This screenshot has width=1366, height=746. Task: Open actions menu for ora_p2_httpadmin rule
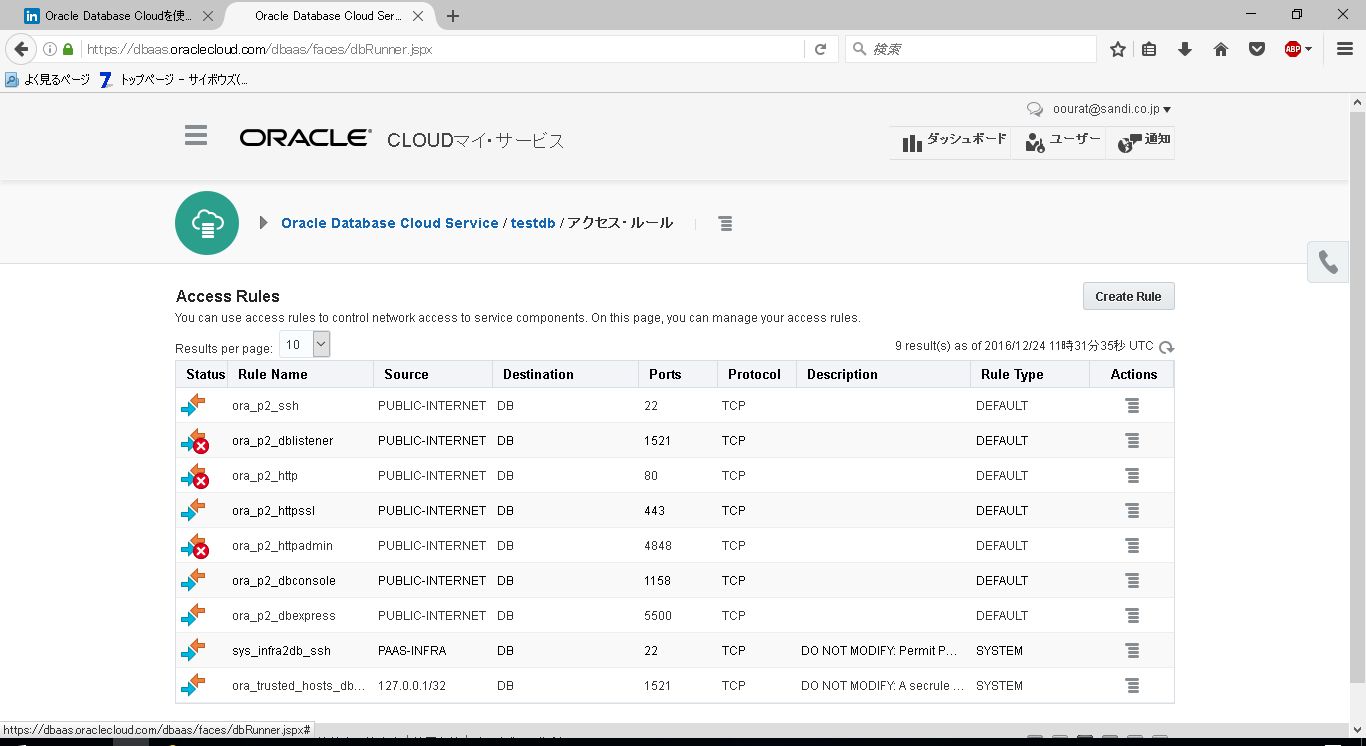coord(1132,546)
